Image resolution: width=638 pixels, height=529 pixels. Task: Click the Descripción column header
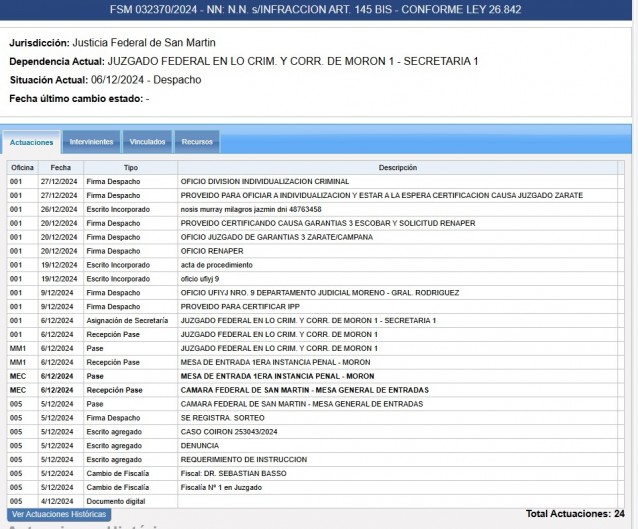[x=398, y=168]
